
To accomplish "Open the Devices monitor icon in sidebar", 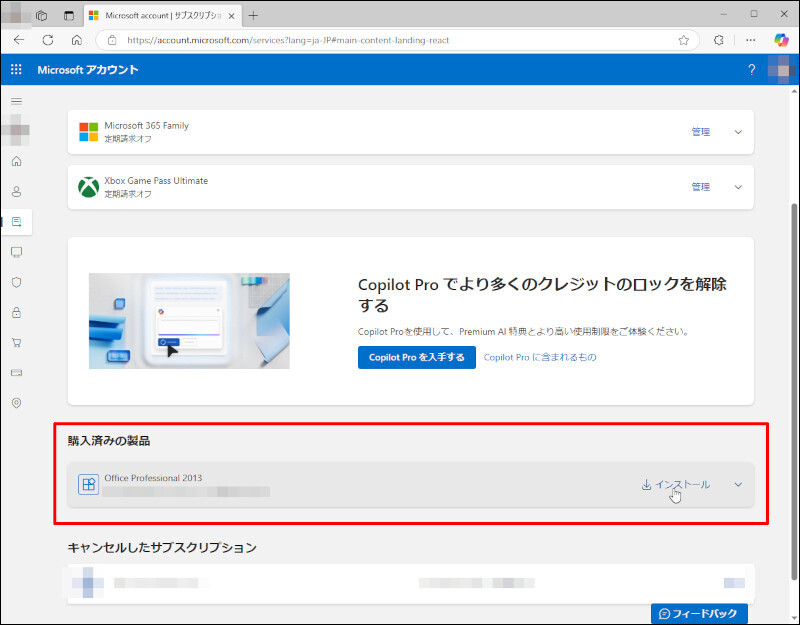I will point(16,252).
